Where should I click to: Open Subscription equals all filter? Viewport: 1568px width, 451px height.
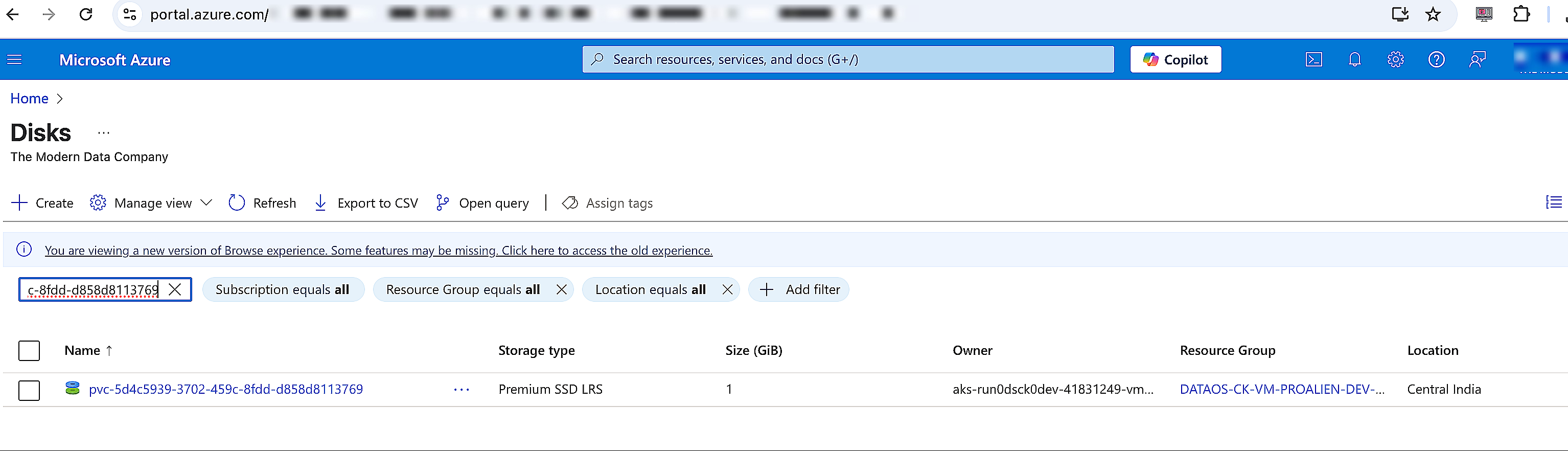(x=283, y=290)
